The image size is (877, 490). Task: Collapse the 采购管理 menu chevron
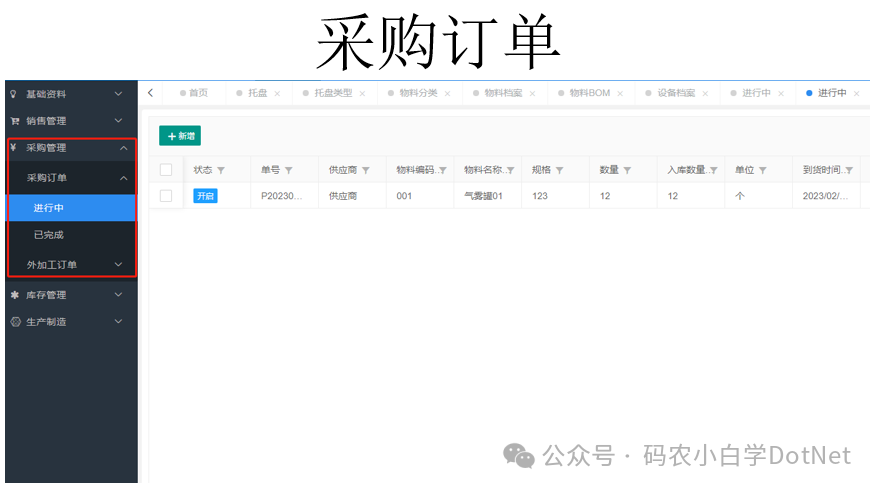pos(124,148)
